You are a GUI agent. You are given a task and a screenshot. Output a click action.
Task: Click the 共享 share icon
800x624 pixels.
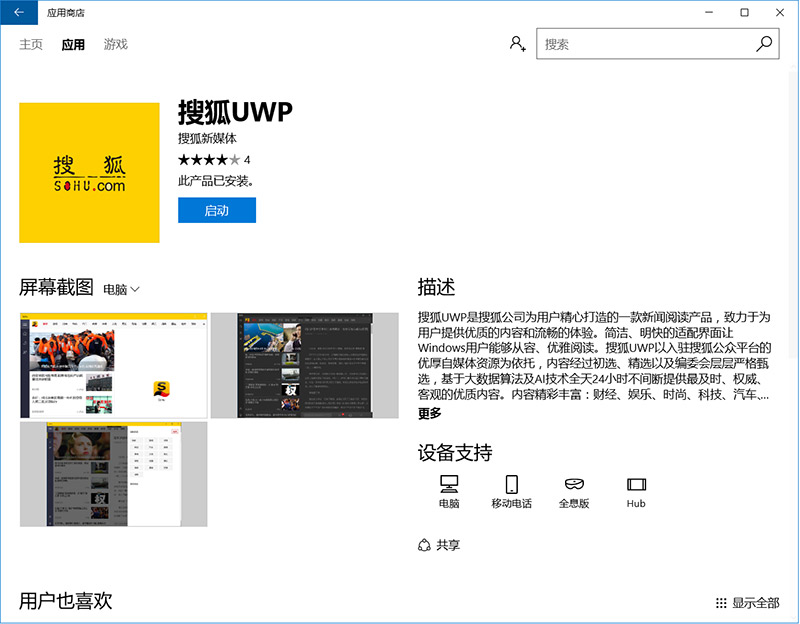(424, 545)
